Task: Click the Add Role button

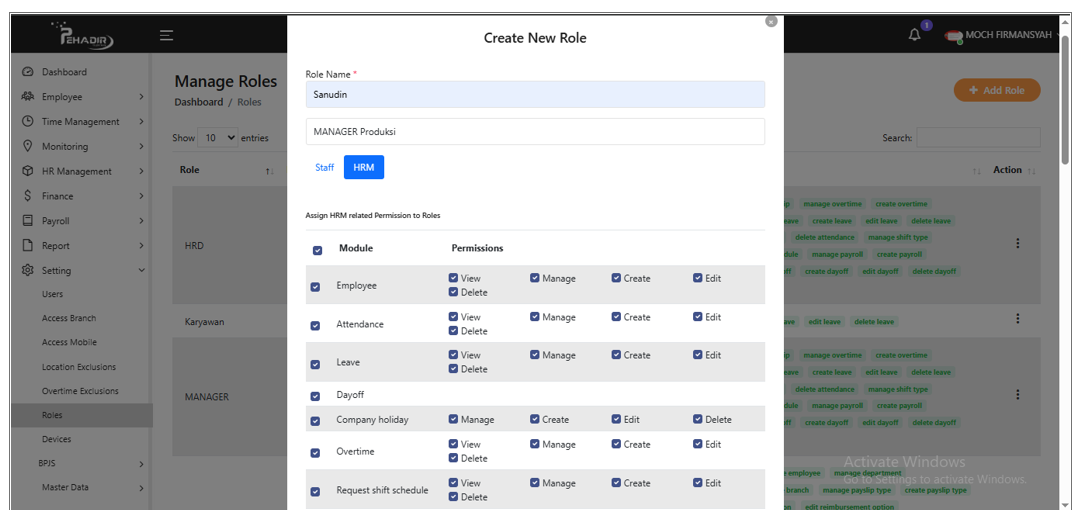Action: [996, 90]
